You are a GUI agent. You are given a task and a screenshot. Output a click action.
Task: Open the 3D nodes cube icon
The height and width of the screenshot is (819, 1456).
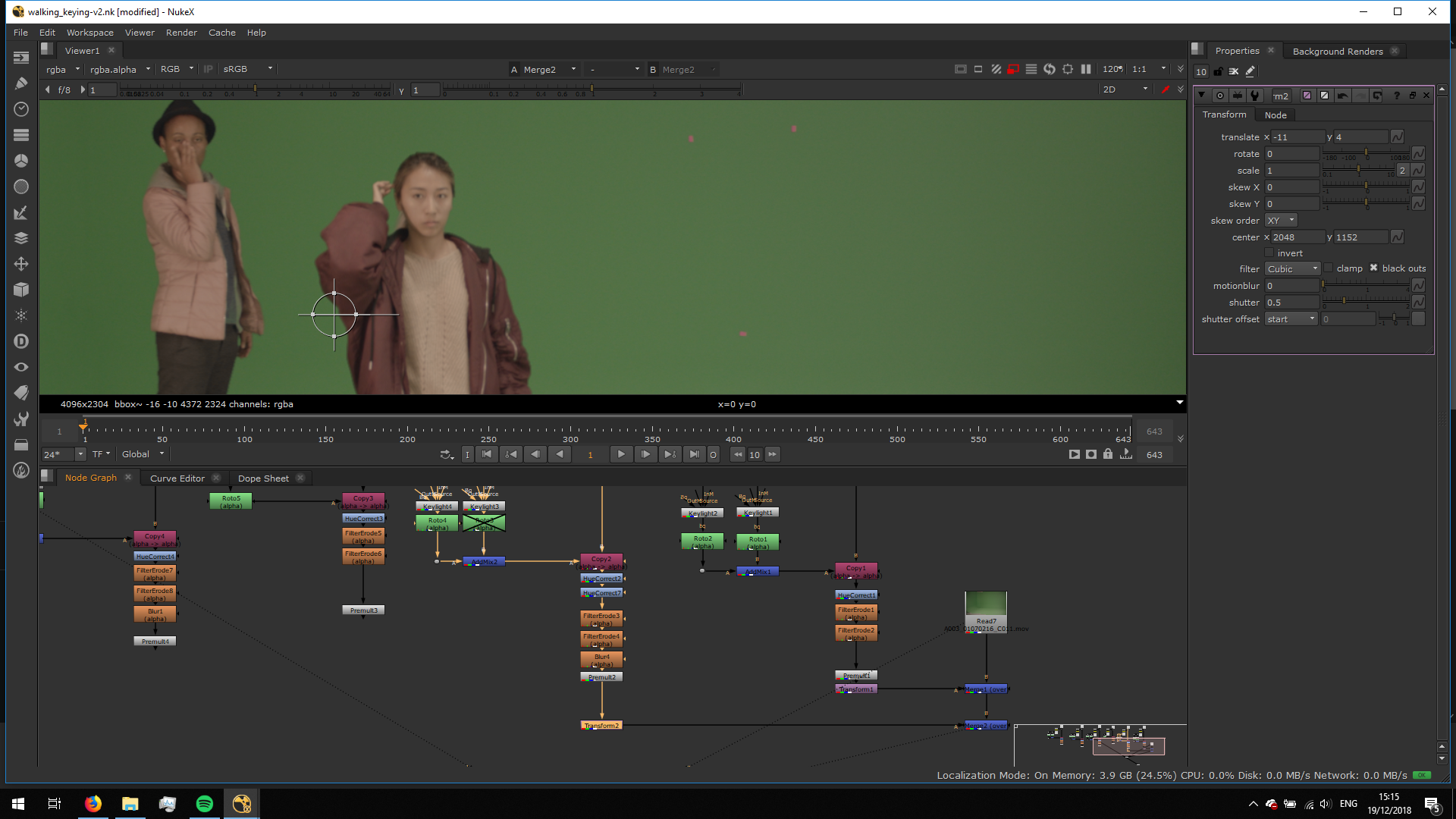point(21,290)
